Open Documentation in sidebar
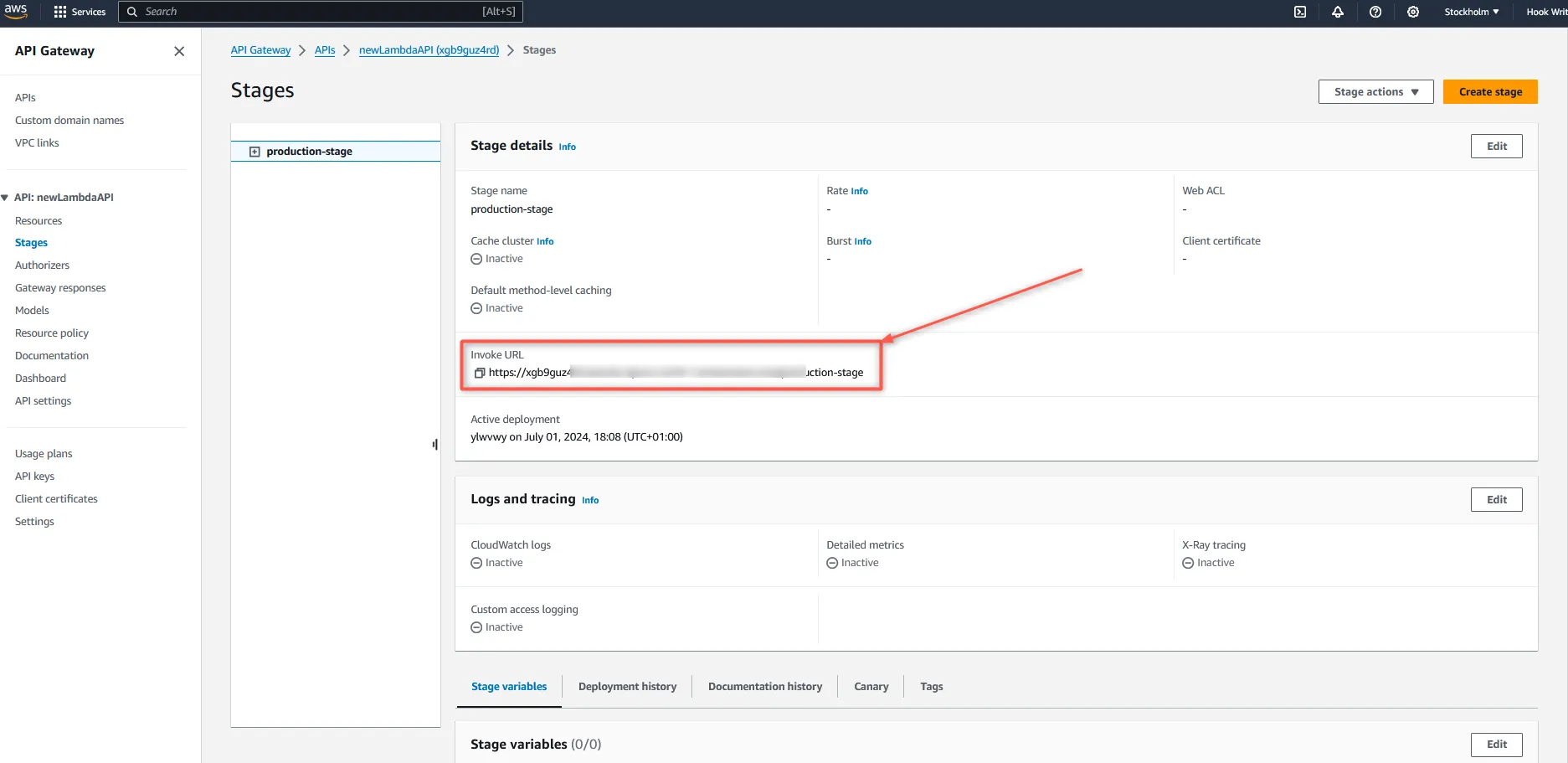The height and width of the screenshot is (763, 1568). (x=52, y=356)
